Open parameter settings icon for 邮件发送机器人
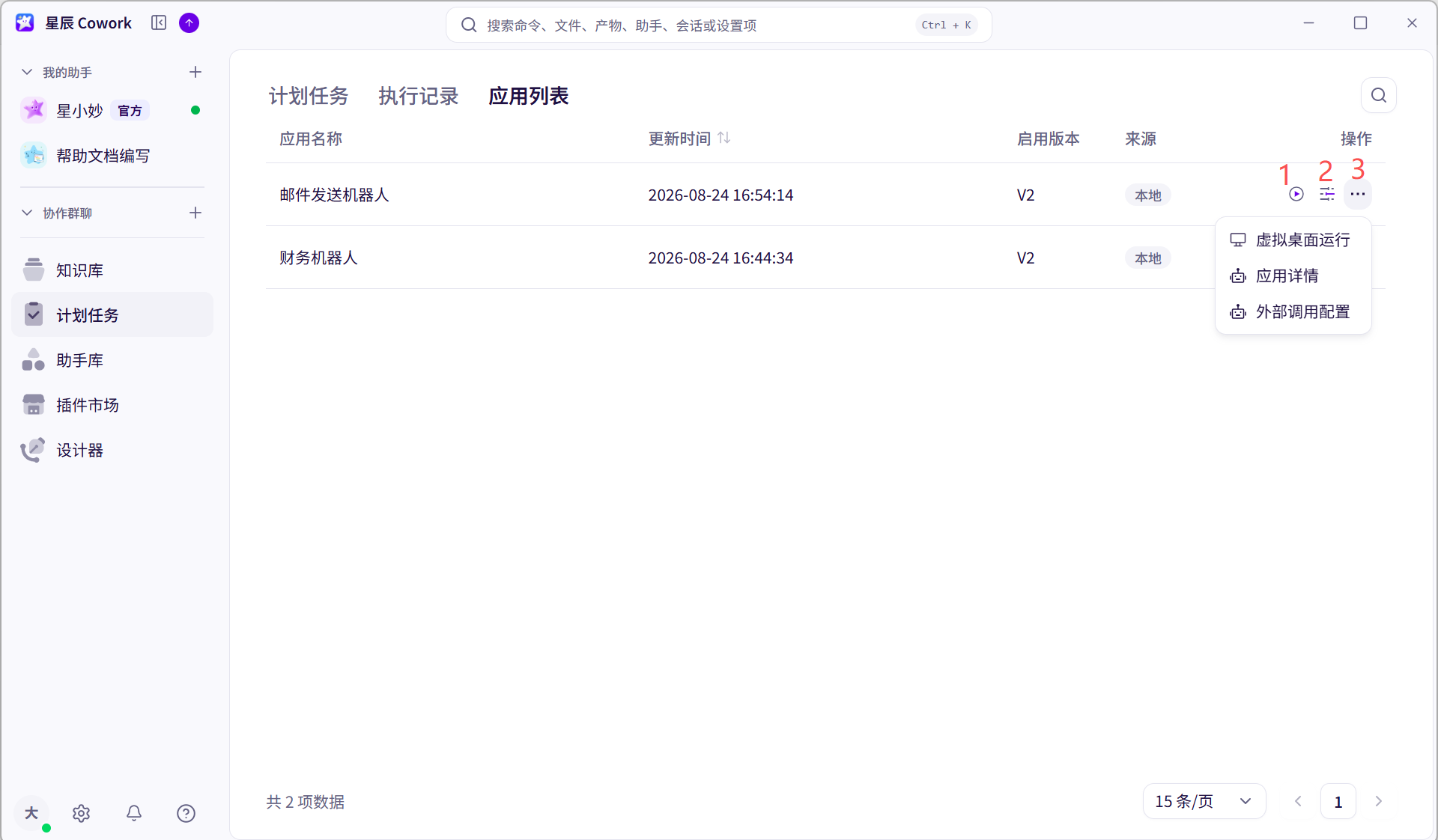The image size is (1438, 840). pos(1327,195)
